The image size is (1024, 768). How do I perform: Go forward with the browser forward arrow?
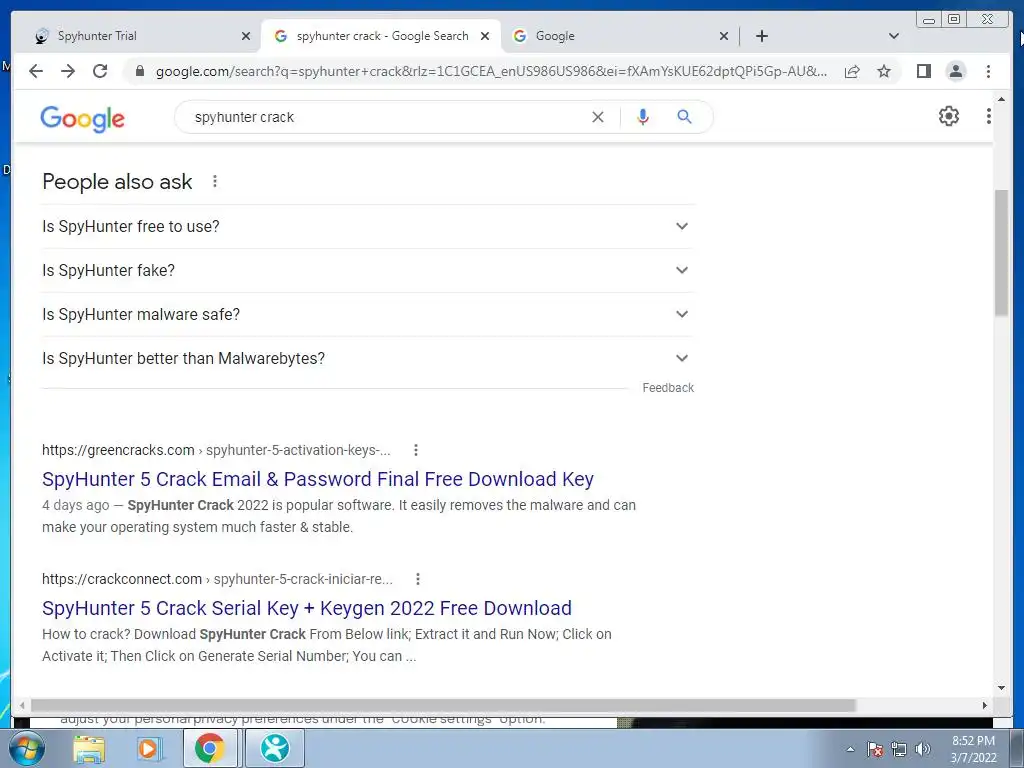click(x=68, y=71)
